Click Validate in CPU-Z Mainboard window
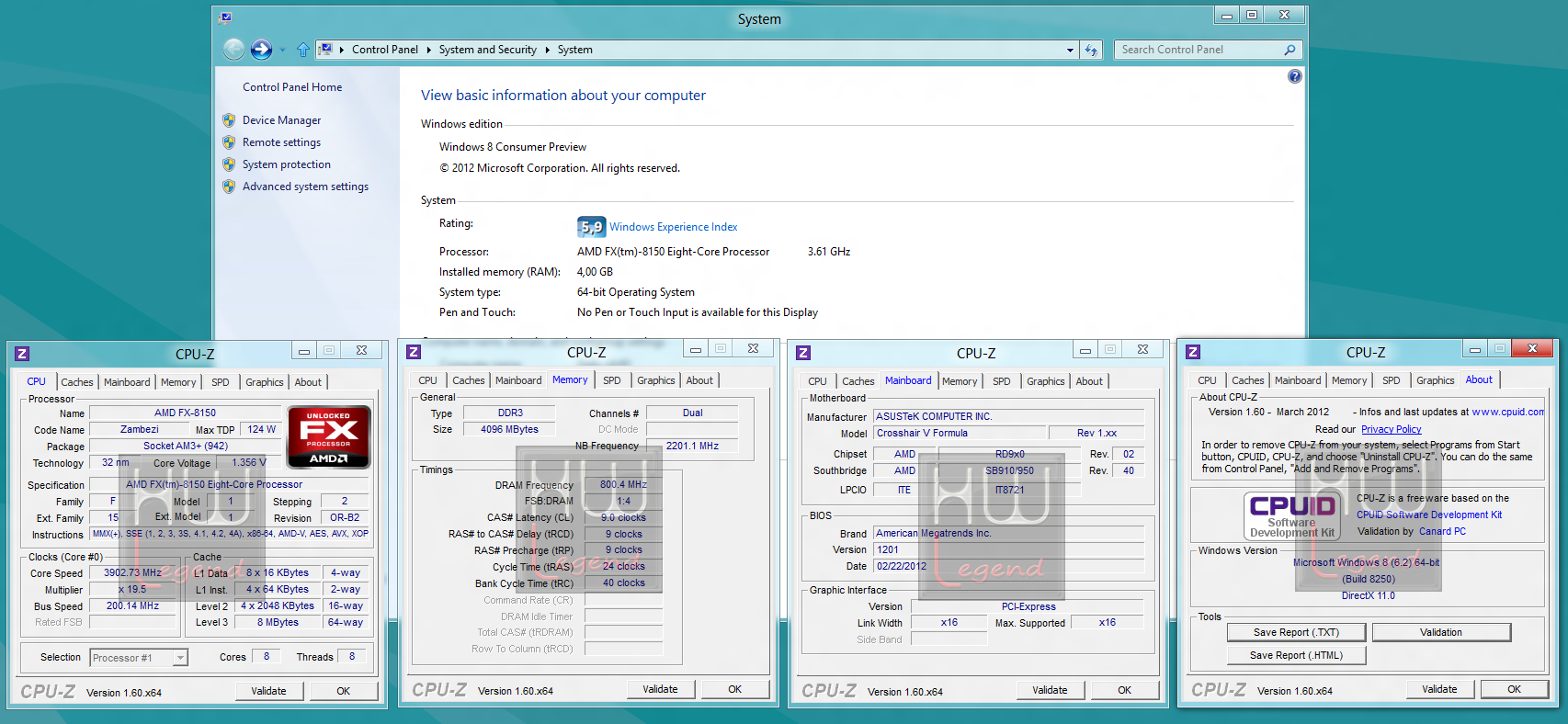 [x=1051, y=690]
